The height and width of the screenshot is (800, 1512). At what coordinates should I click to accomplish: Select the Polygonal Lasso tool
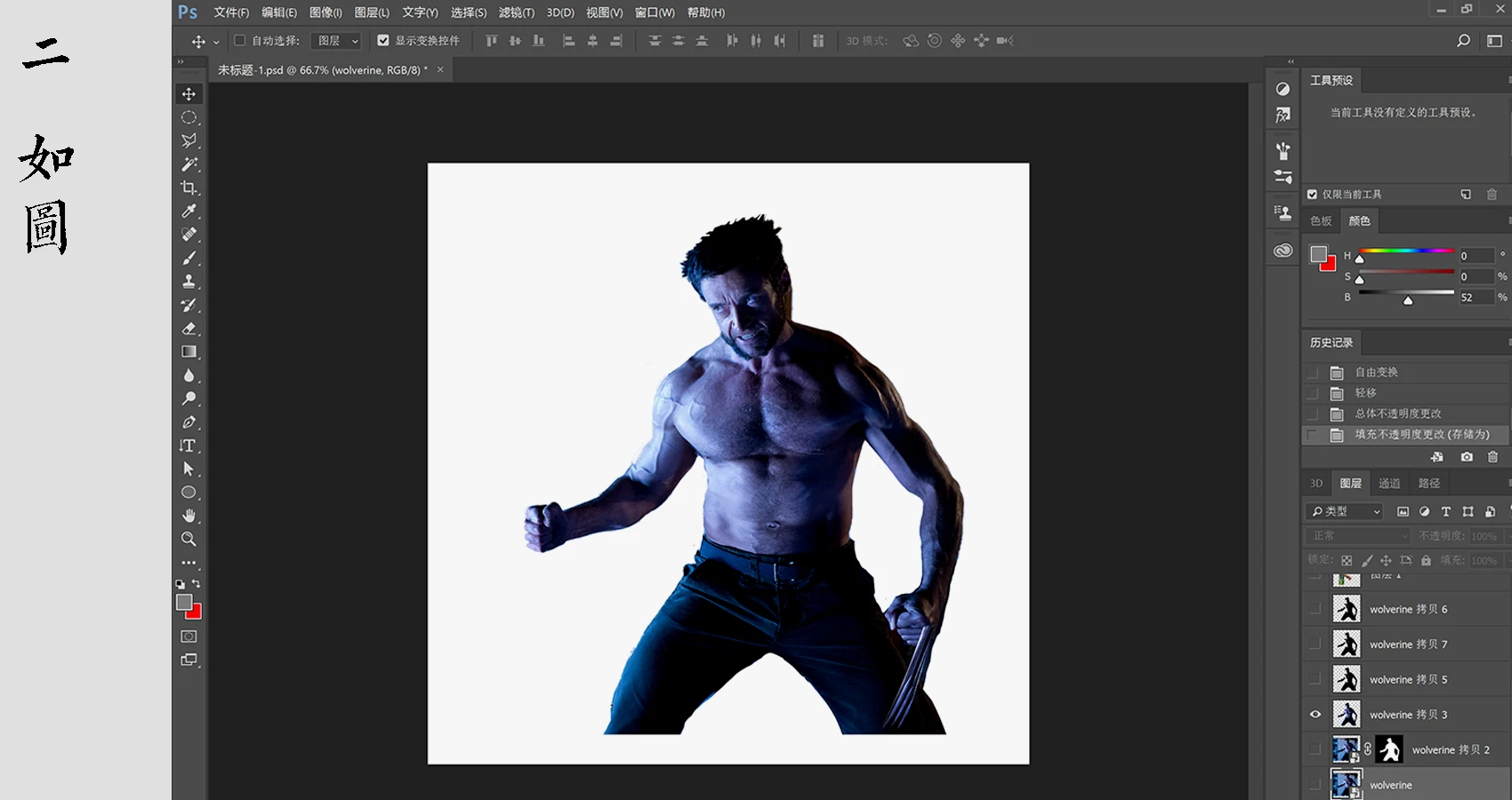189,140
